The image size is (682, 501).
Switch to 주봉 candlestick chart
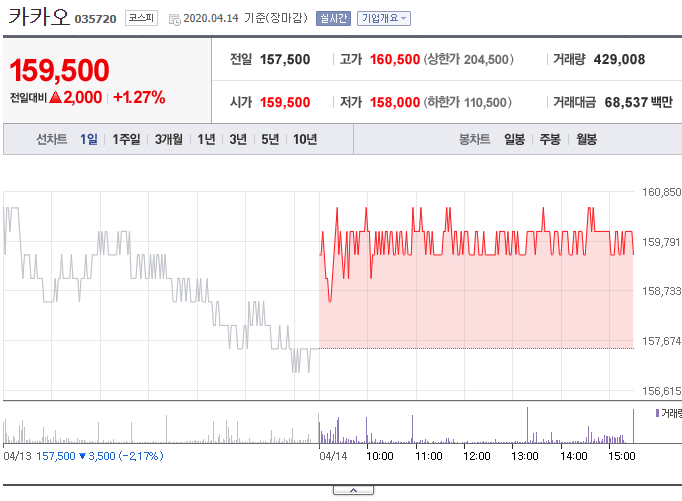(x=550, y=139)
